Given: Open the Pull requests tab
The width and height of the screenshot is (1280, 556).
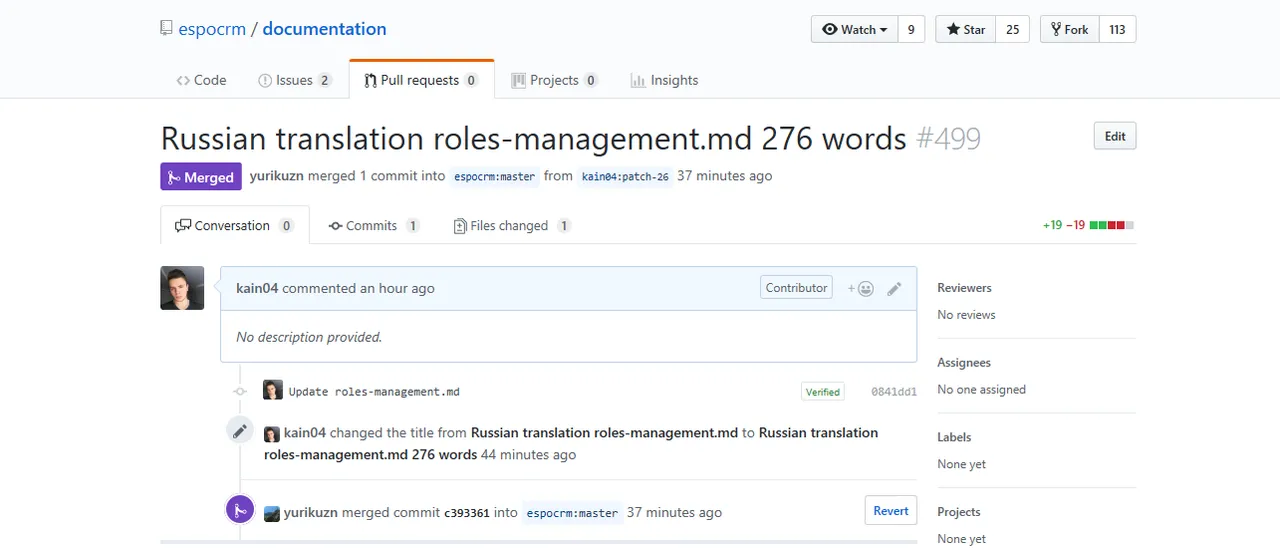Looking at the screenshot, I should tap(421, 80).
